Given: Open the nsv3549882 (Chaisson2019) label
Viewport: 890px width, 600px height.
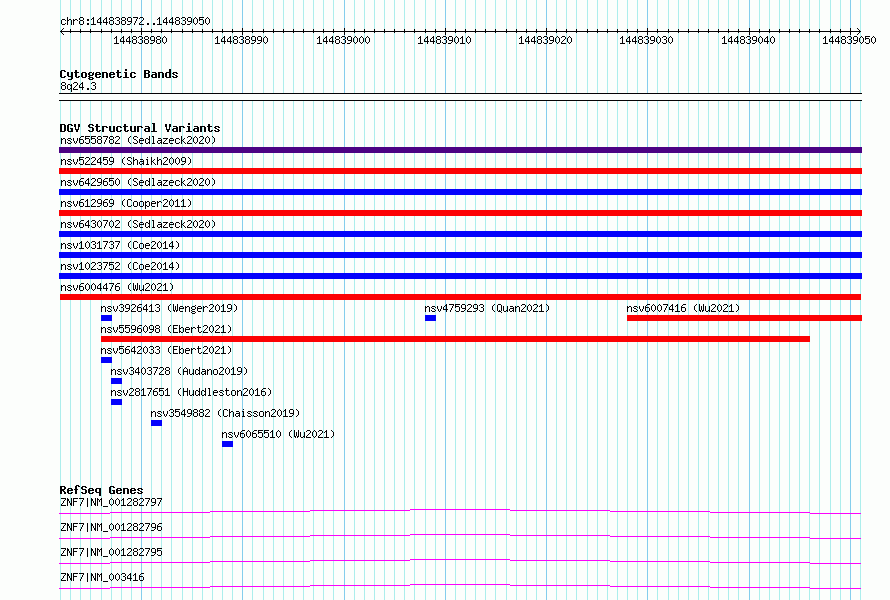Looking at the screenshot, I should click(x=225, y=413).
